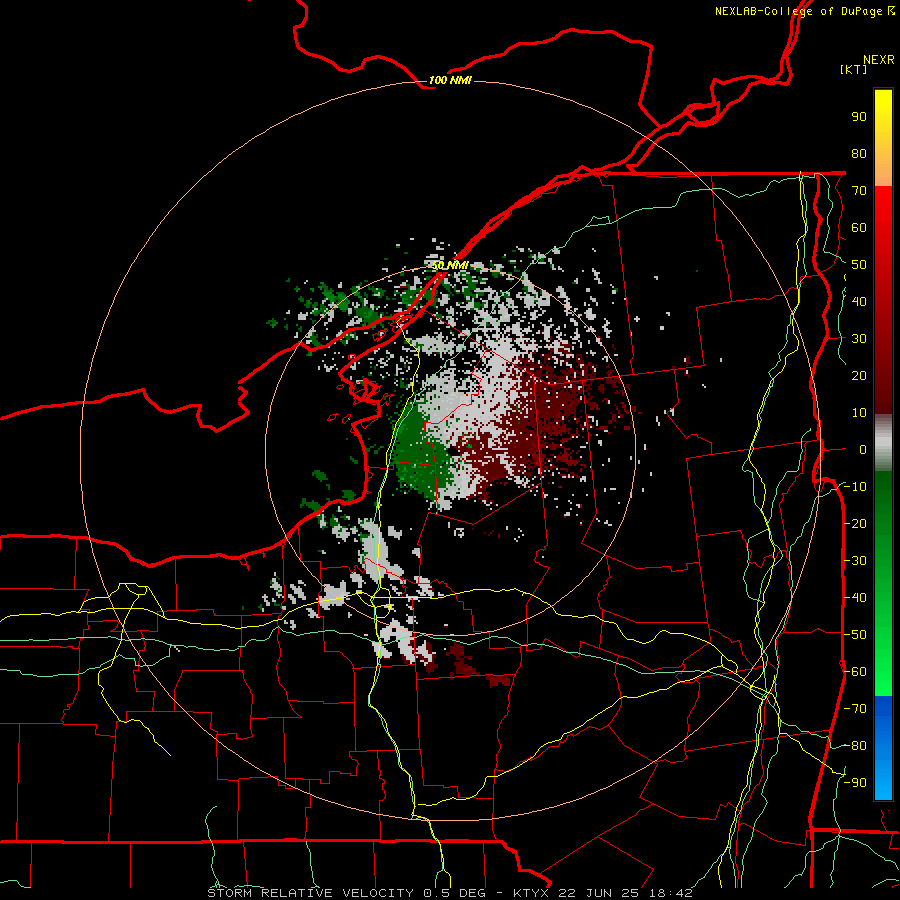900x900 pixels.
Task: Click the -30 value on the velocity scale
Action: coord(855,561)
